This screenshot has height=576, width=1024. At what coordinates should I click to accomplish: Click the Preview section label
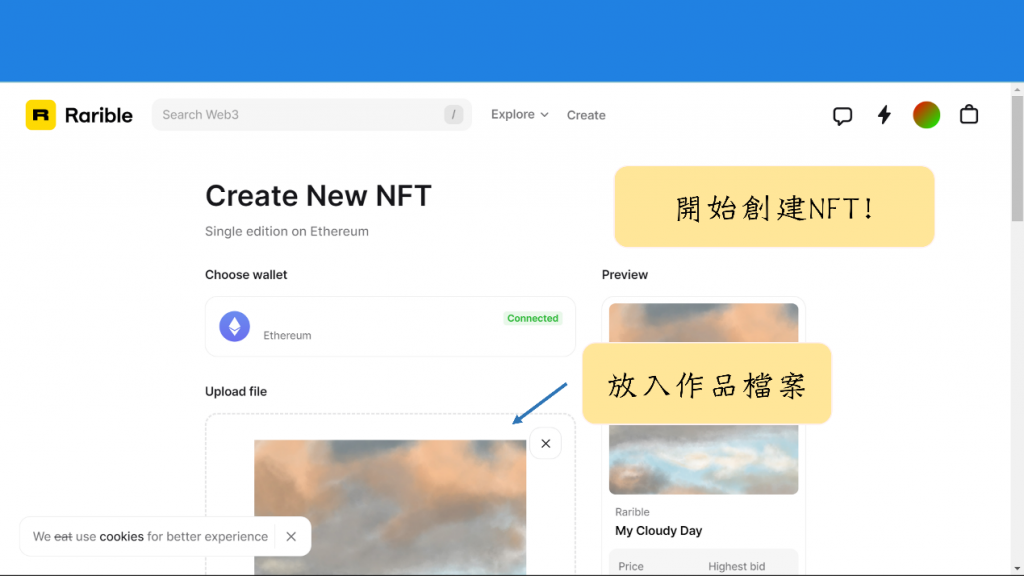[624, 275]
